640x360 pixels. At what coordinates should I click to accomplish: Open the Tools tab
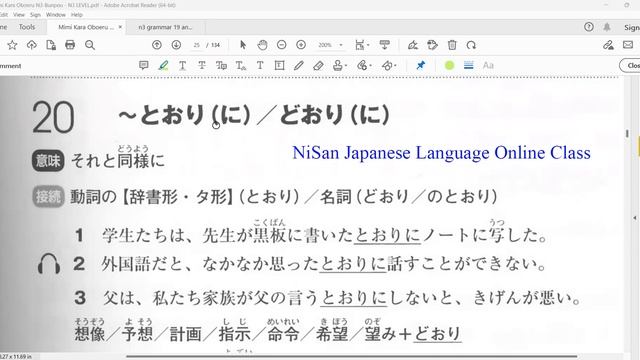27,27
